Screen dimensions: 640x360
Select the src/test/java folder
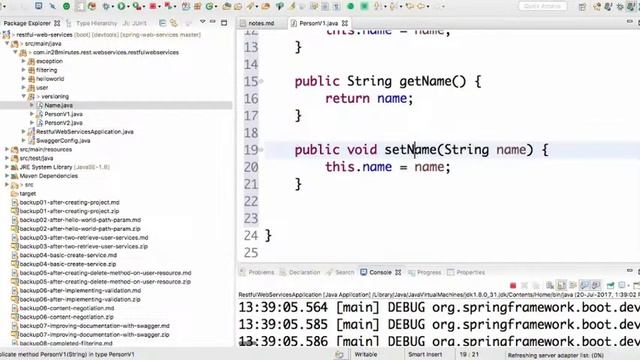(x=36, y=158)
